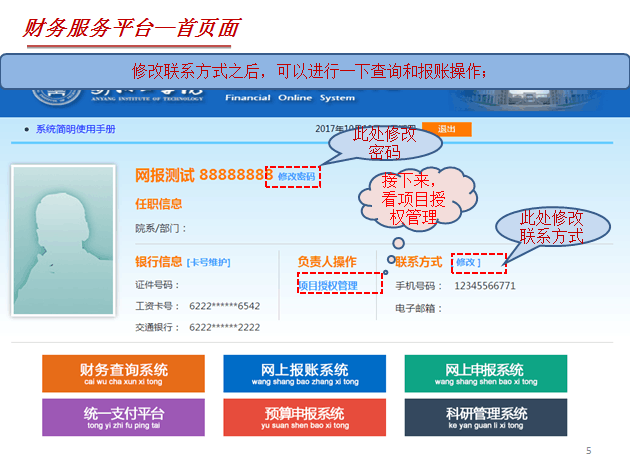Image resolution: width=630 pixels, height=471 pixels.
Task: Open the 系统简明使用手册 link
Action: (x=75, y=130)
